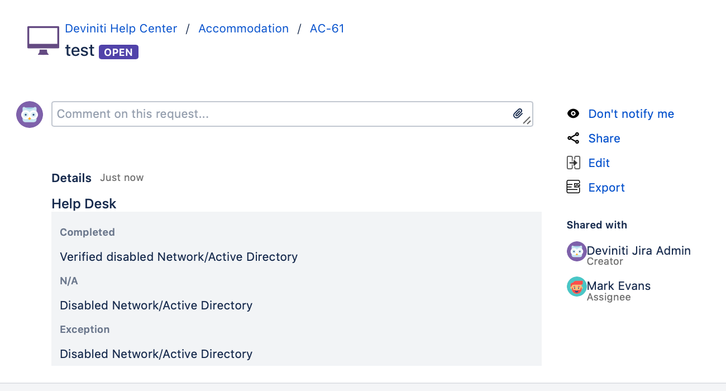This screenshot has width=726, height=391.
Task: Click the eye icon for notifications
Action: coord(573,114)
